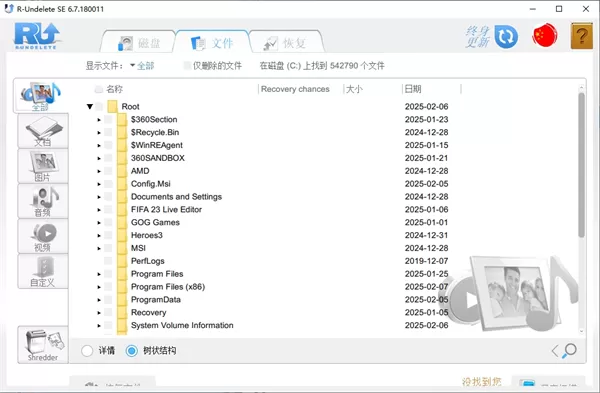
Task: Collapse the Root folder tree
Action: coord(90,106)
